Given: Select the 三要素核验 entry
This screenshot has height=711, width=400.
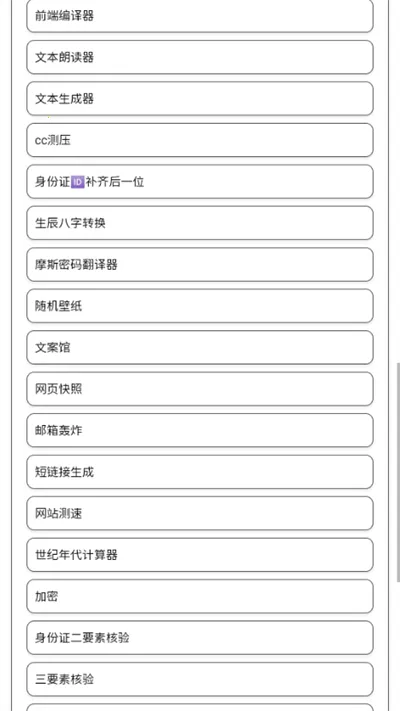Looking at the screenshot, I should point(200,679).
